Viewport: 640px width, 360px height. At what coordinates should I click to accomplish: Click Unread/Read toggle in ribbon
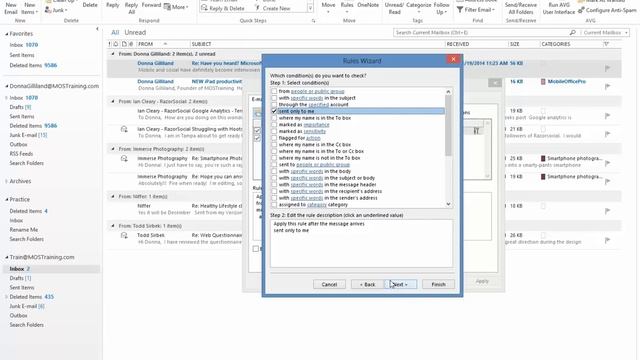[394, 7]
